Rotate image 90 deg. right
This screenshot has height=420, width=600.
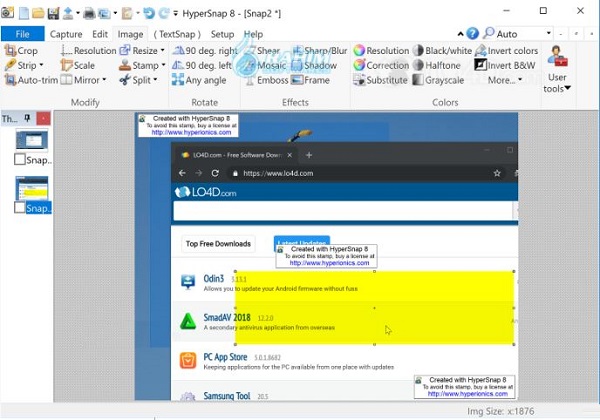(205, 50)
